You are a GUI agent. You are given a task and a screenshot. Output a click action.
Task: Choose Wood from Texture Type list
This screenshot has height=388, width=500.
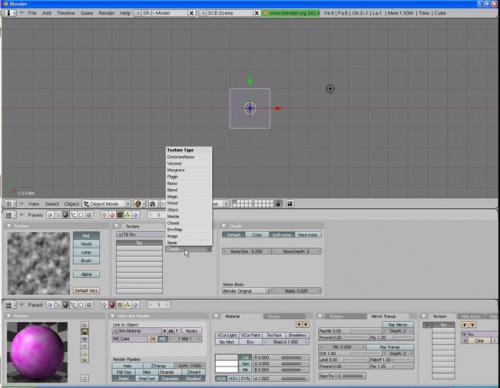189,203
